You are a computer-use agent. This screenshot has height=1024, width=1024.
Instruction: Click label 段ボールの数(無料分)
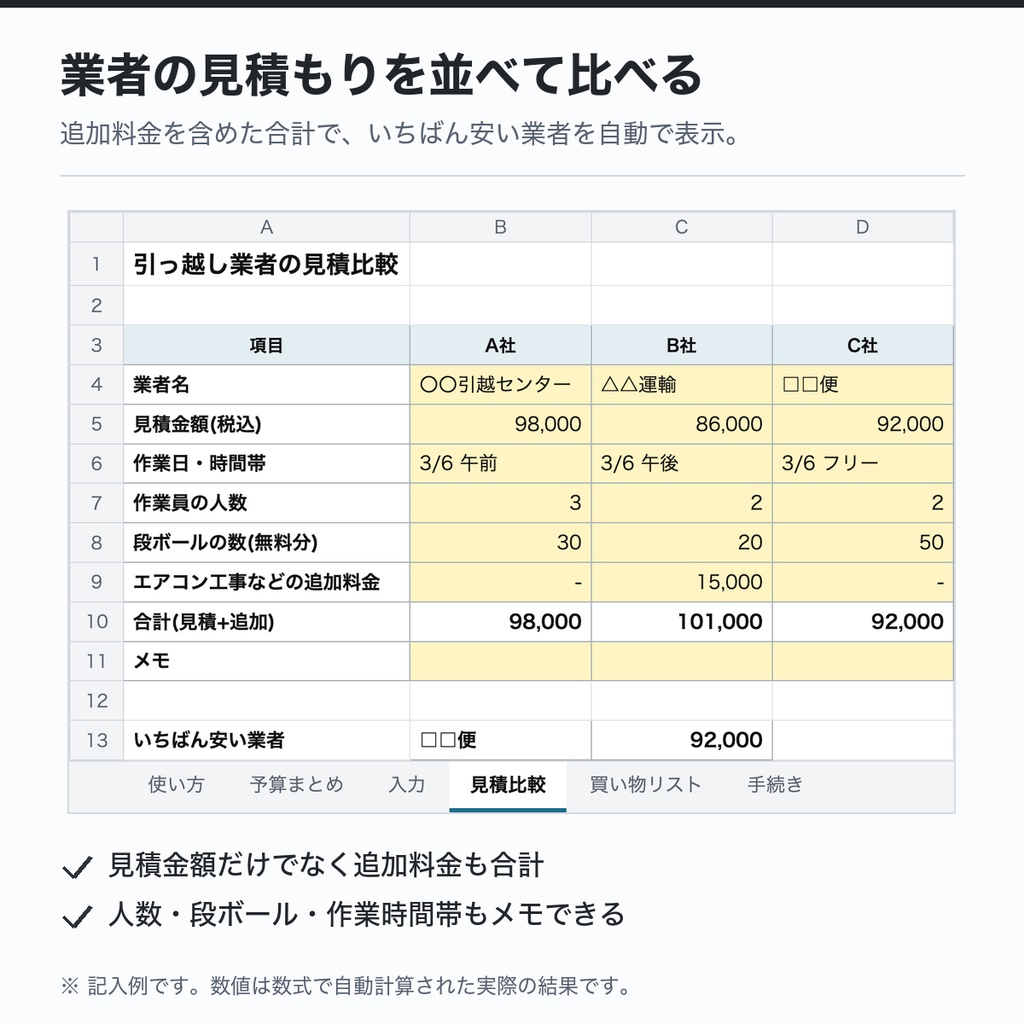[x=225, y=543]
